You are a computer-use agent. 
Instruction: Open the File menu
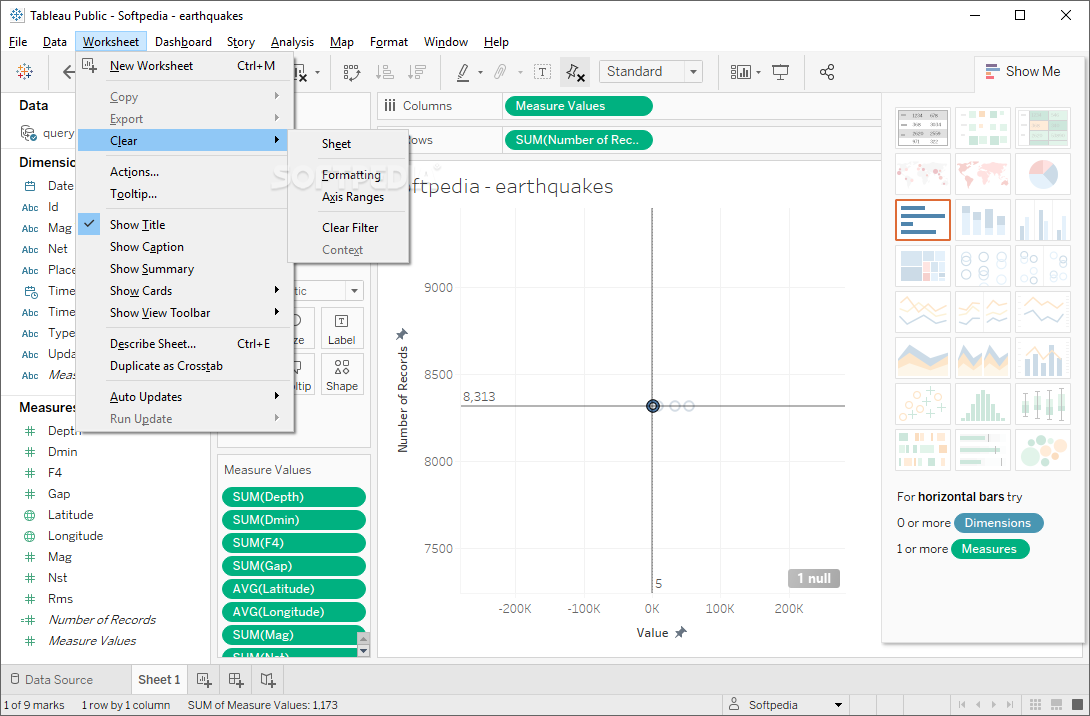pyautogui.click(x=18, y=42)
